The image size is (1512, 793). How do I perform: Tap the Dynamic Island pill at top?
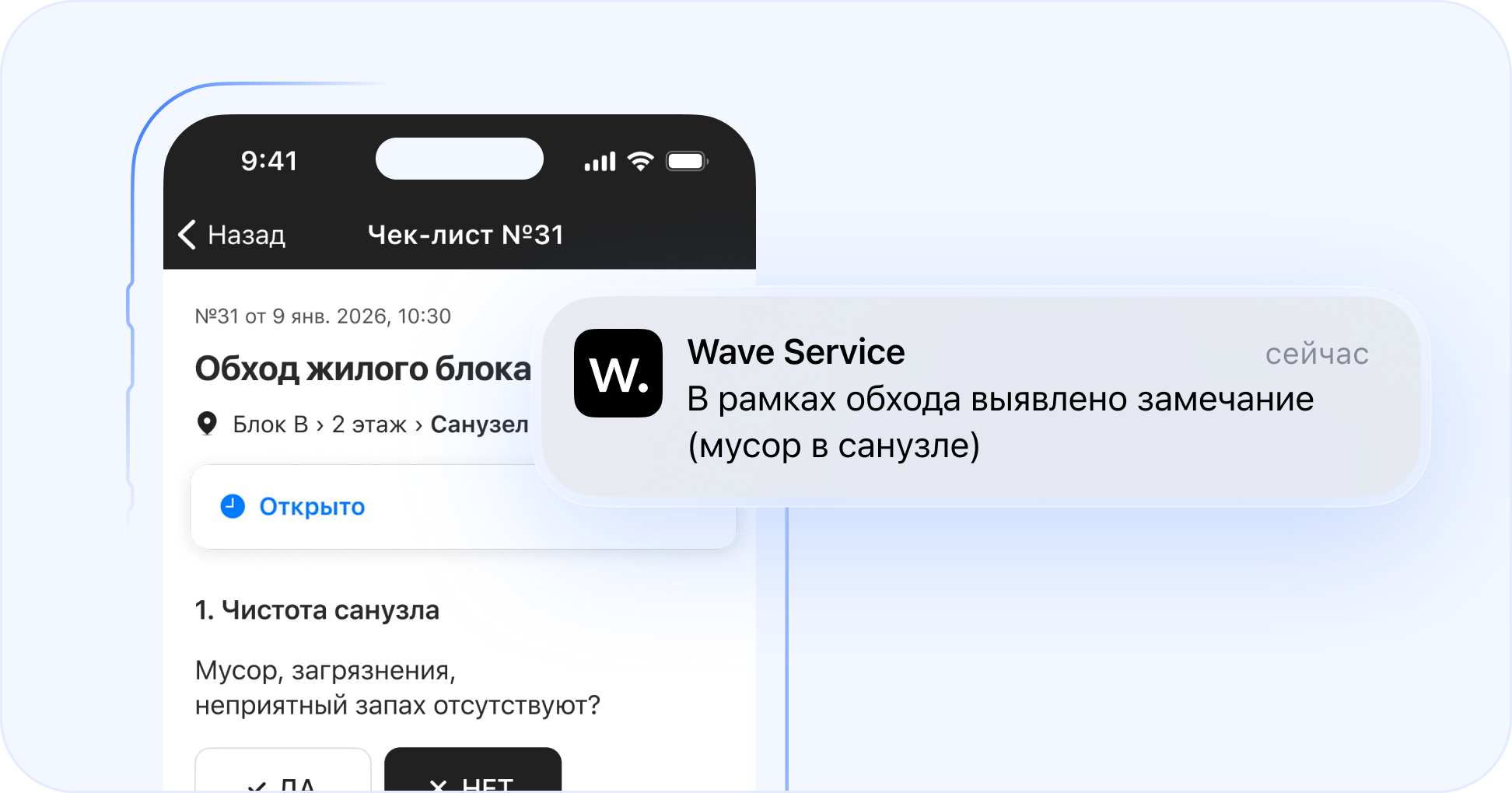point(460,159)
